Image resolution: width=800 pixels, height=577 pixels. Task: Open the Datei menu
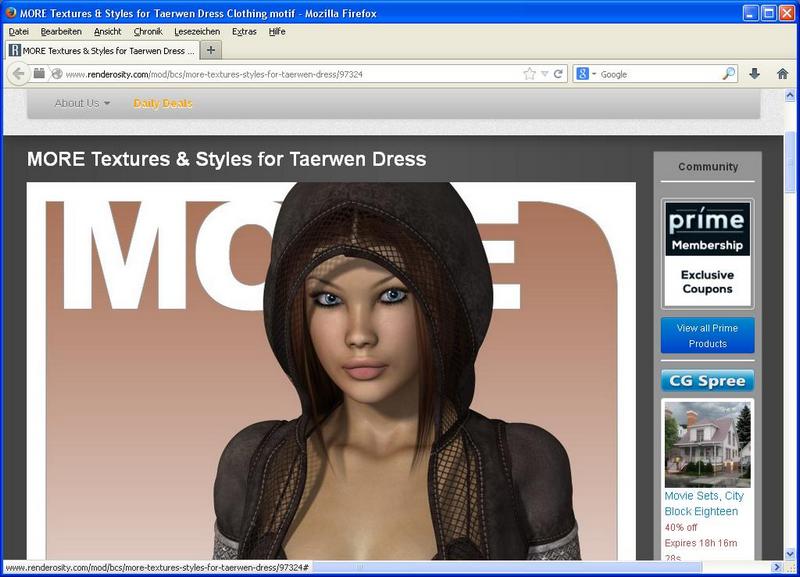pos(19,32)
